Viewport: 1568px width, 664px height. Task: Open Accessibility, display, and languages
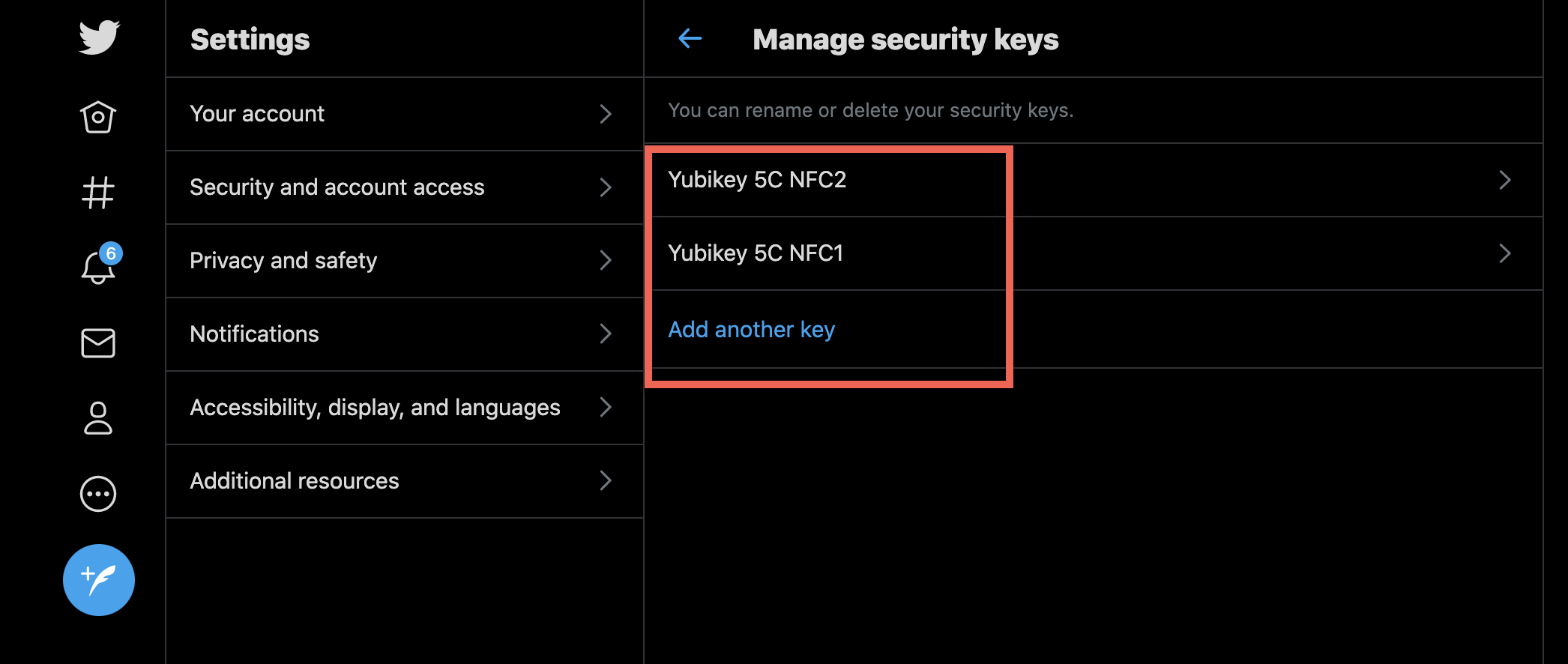coord(375,408)
